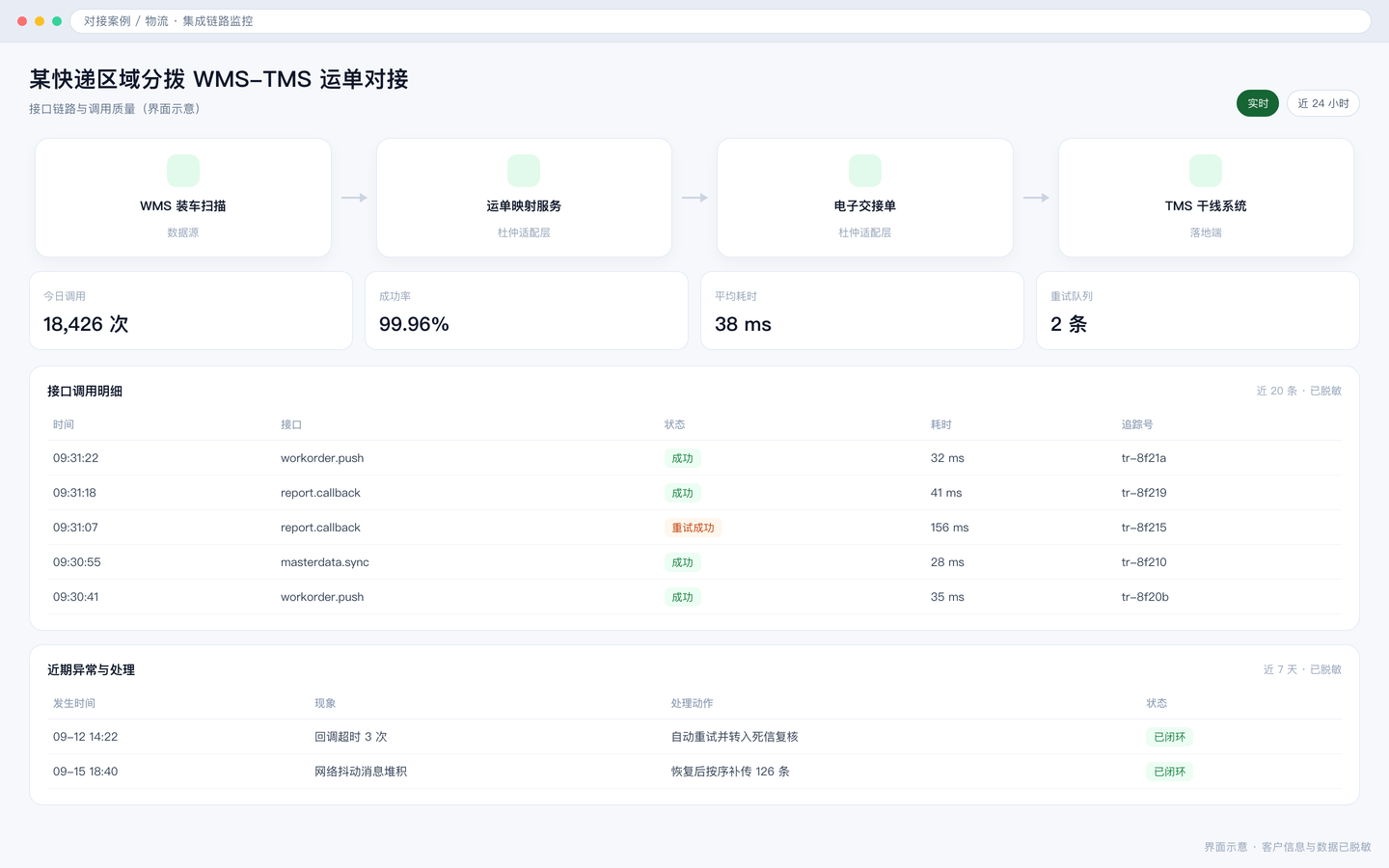Click 恢复后按序补传 126 条 action text
Screen dimensions: 1389x868
[730, 772]
